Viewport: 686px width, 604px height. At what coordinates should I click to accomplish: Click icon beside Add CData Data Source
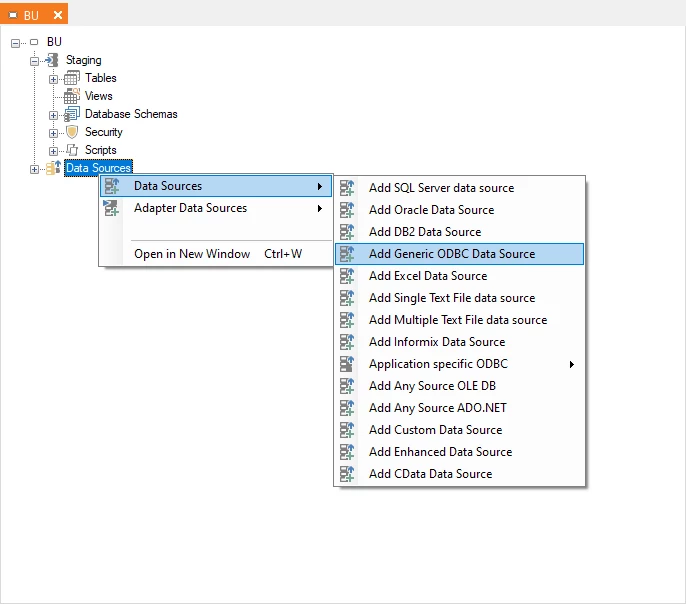[347, 474]
